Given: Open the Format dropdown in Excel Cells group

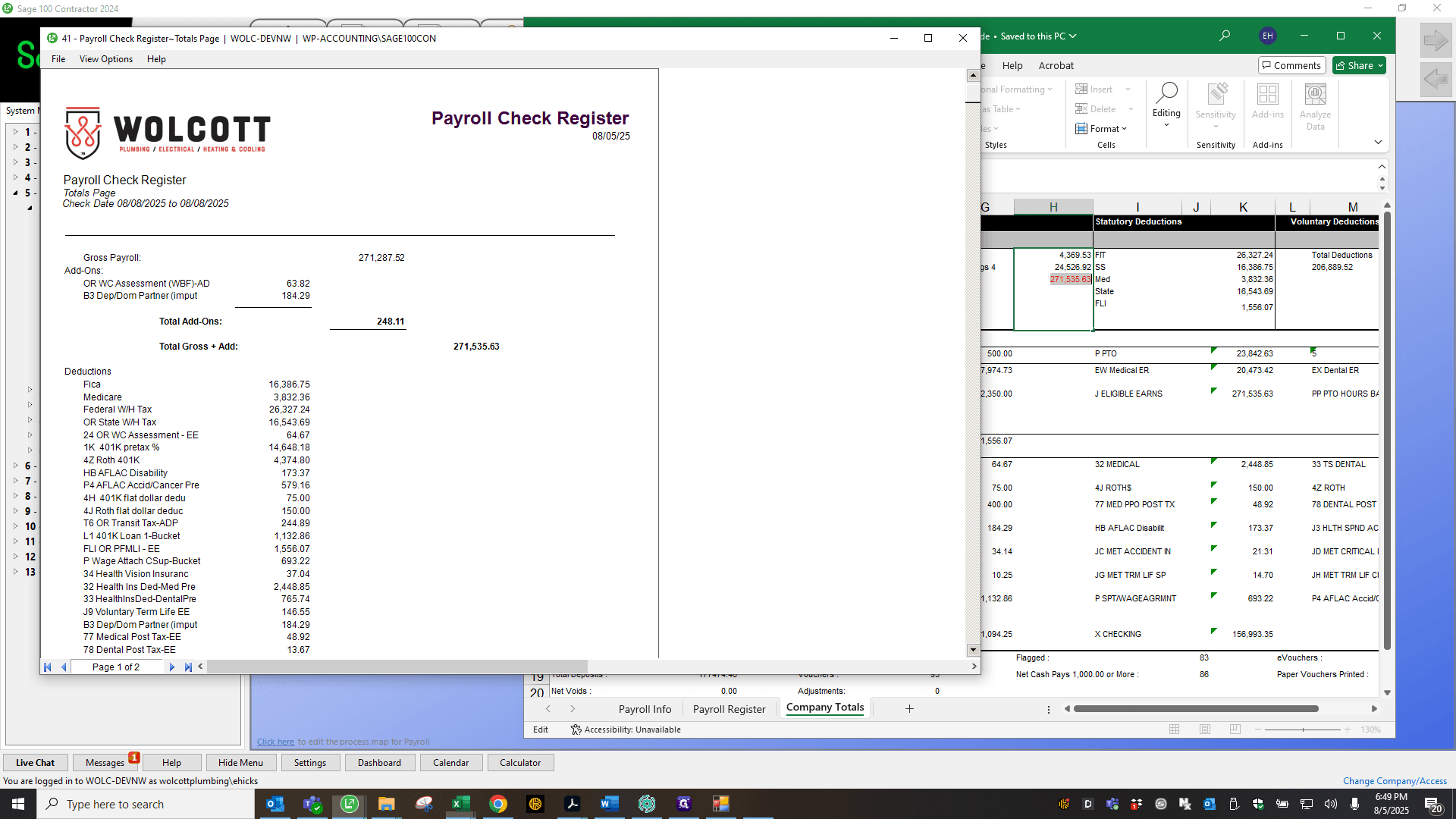Looking at the screenshot, I should pos(1101,129).
